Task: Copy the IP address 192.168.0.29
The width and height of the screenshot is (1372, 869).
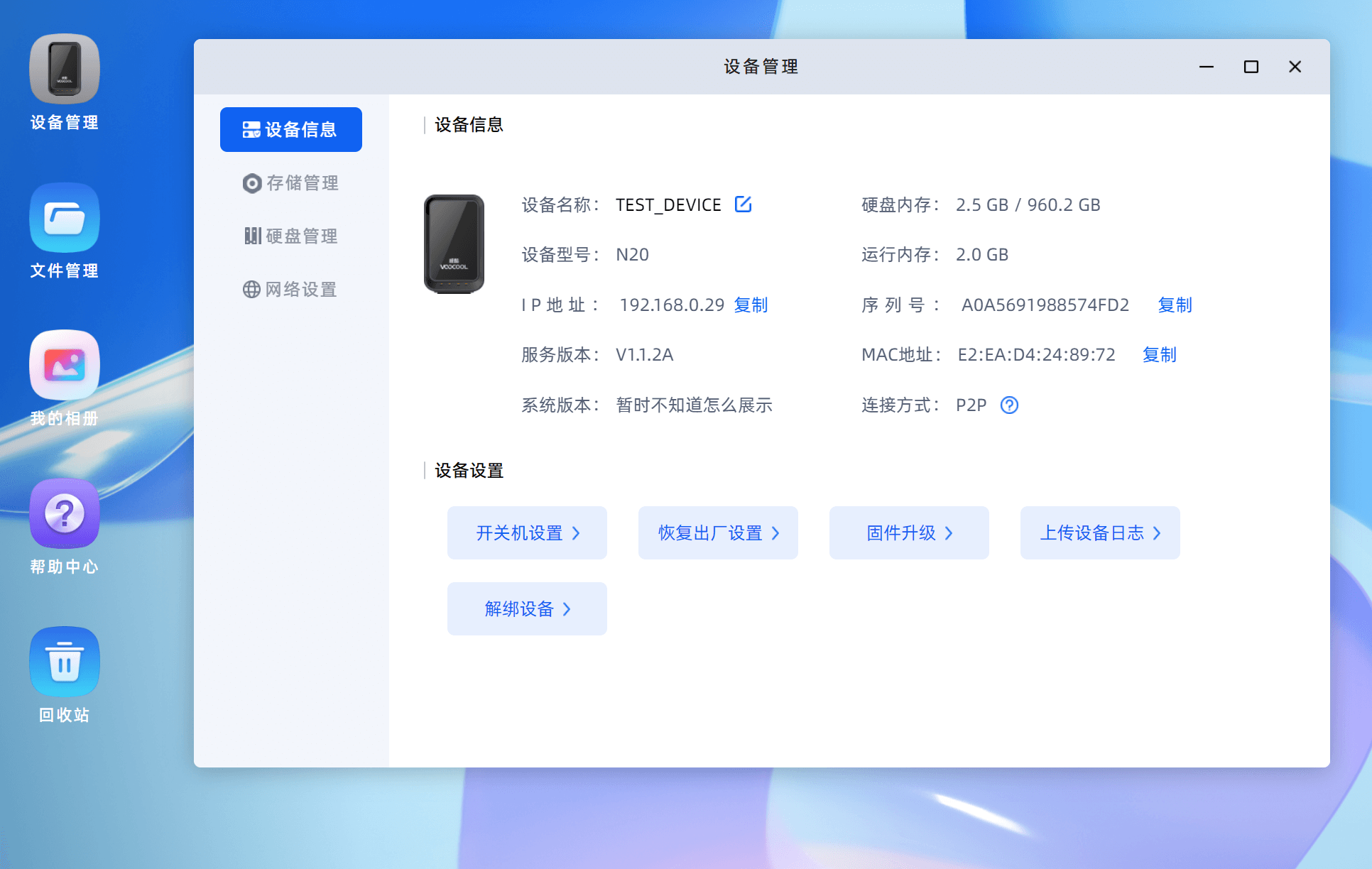Action: [751, 305]
